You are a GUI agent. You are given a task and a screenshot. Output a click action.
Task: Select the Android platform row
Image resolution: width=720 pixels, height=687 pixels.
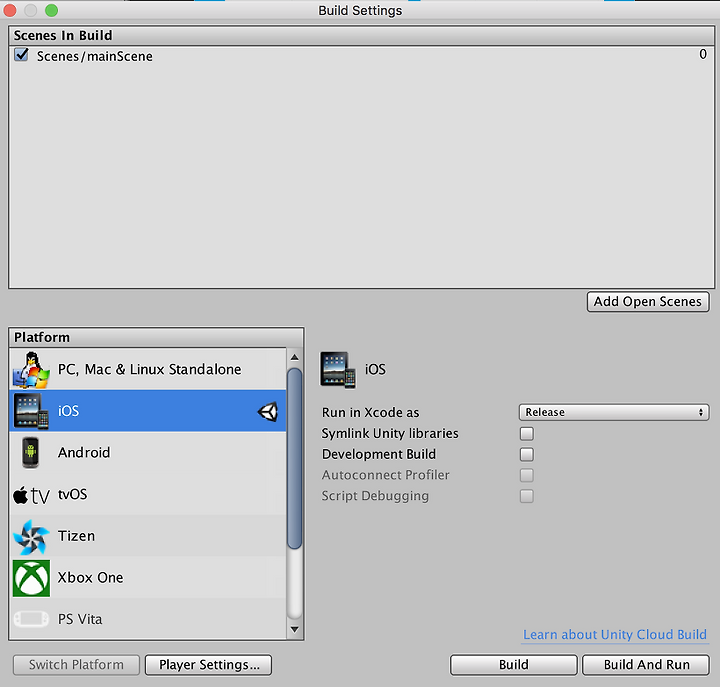tap(147, 452)
